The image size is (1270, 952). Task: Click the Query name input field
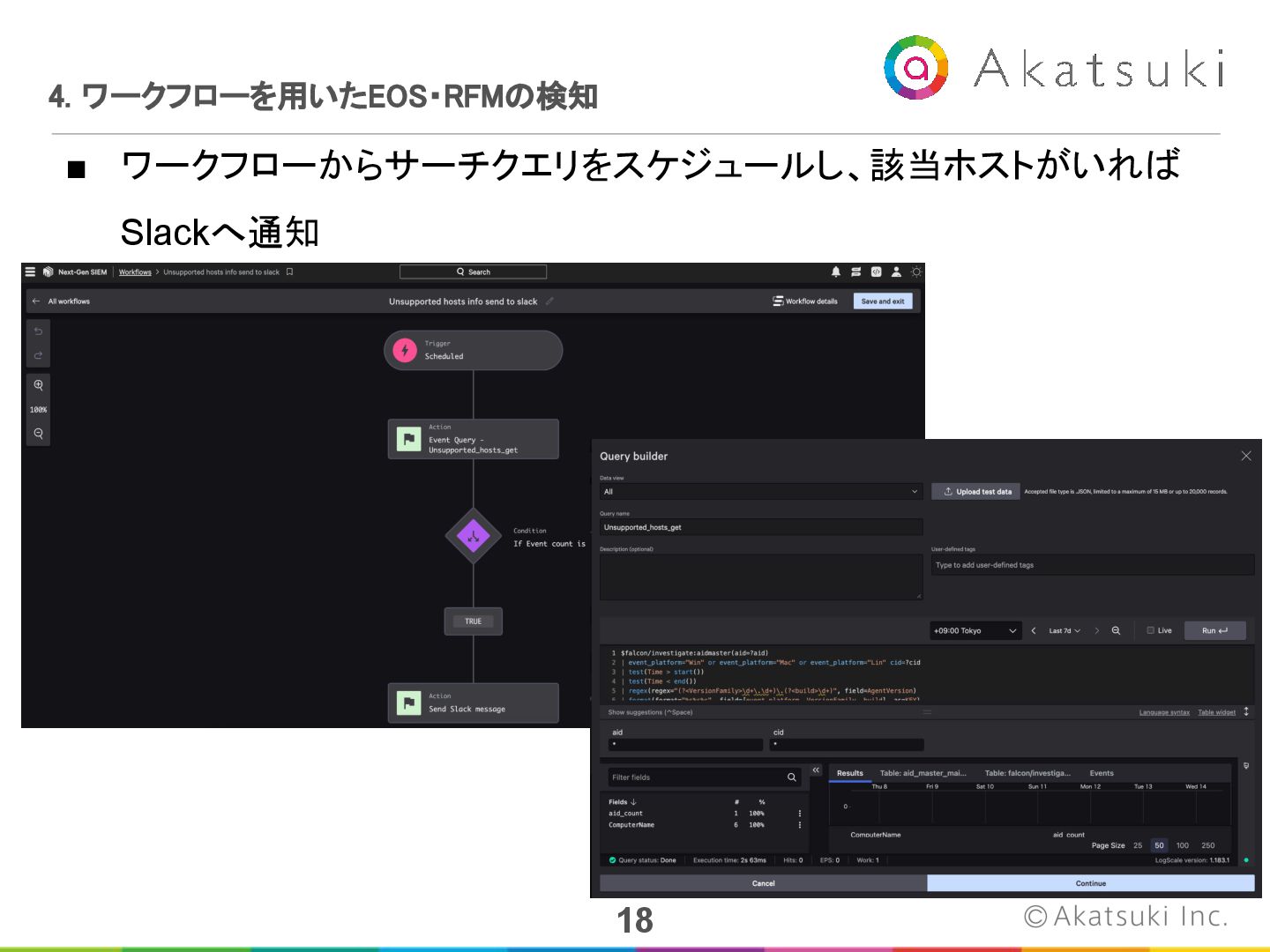point(761,527)
